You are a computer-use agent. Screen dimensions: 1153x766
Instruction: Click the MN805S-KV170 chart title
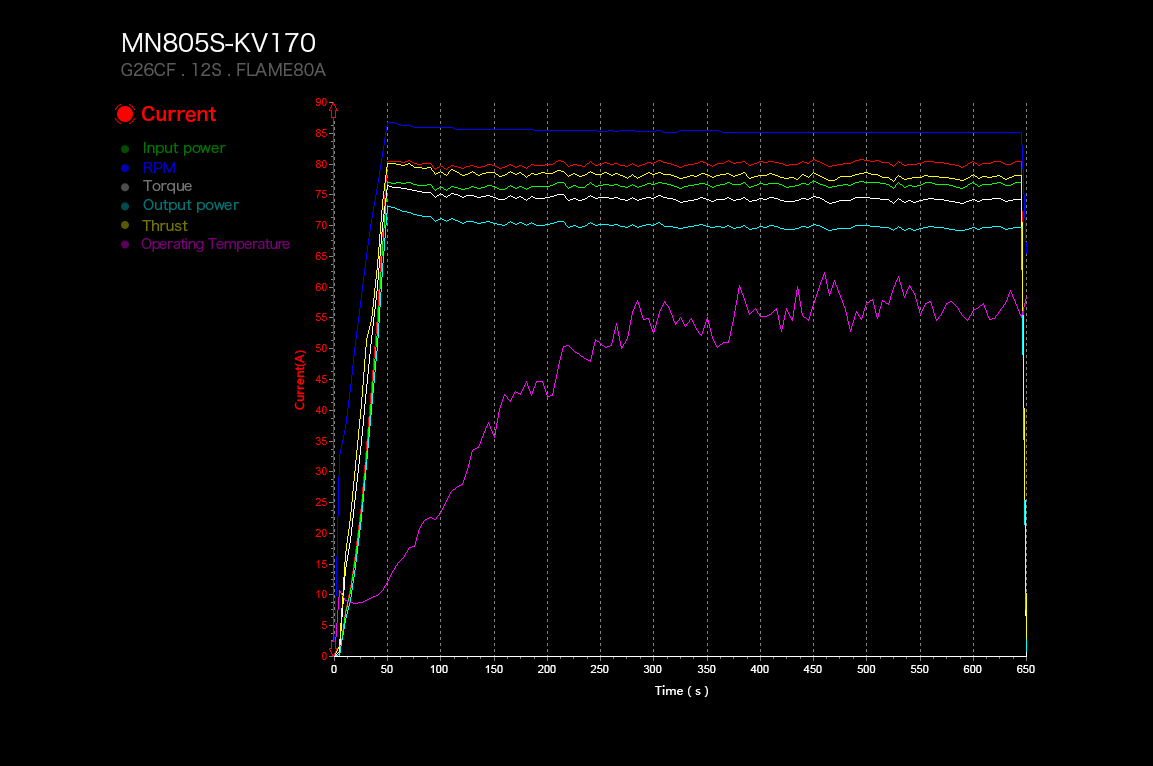pyautogui.click(x=218, y=43)
